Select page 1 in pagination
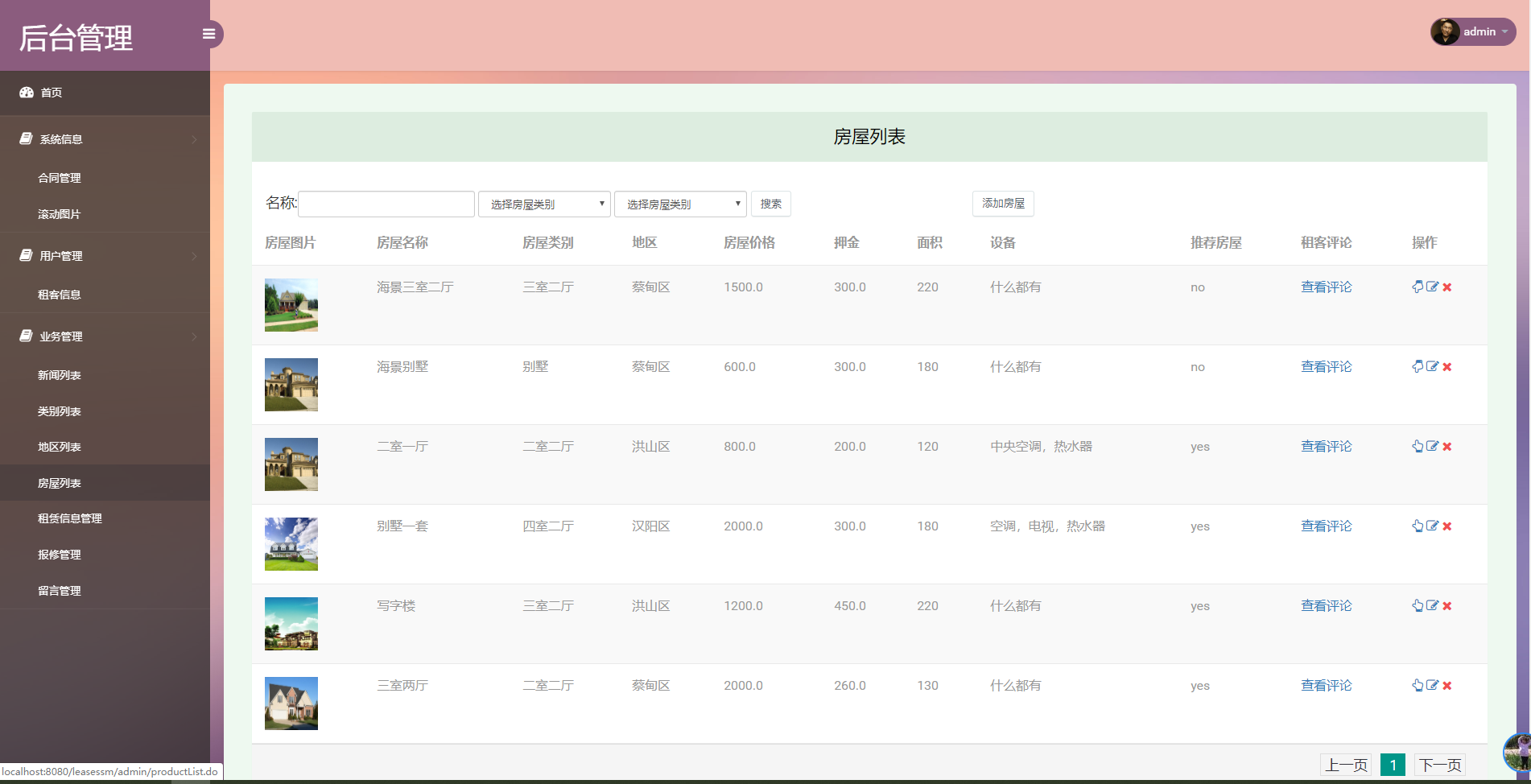The image size is (1531, 784). click(1393, 765)
